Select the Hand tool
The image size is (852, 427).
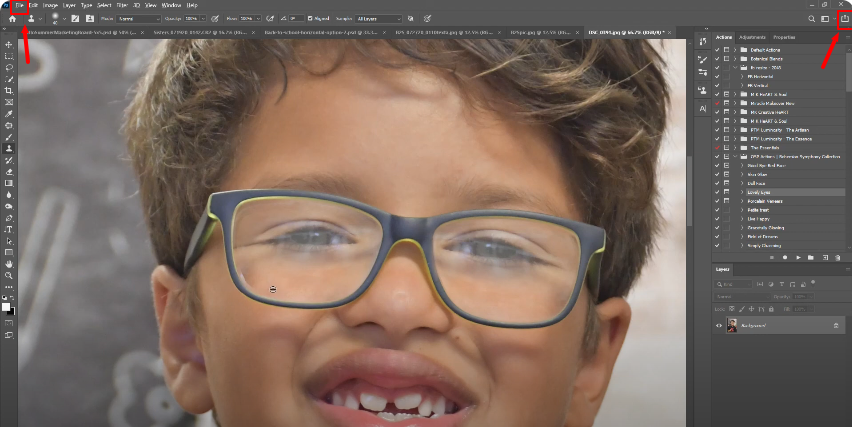9,264
